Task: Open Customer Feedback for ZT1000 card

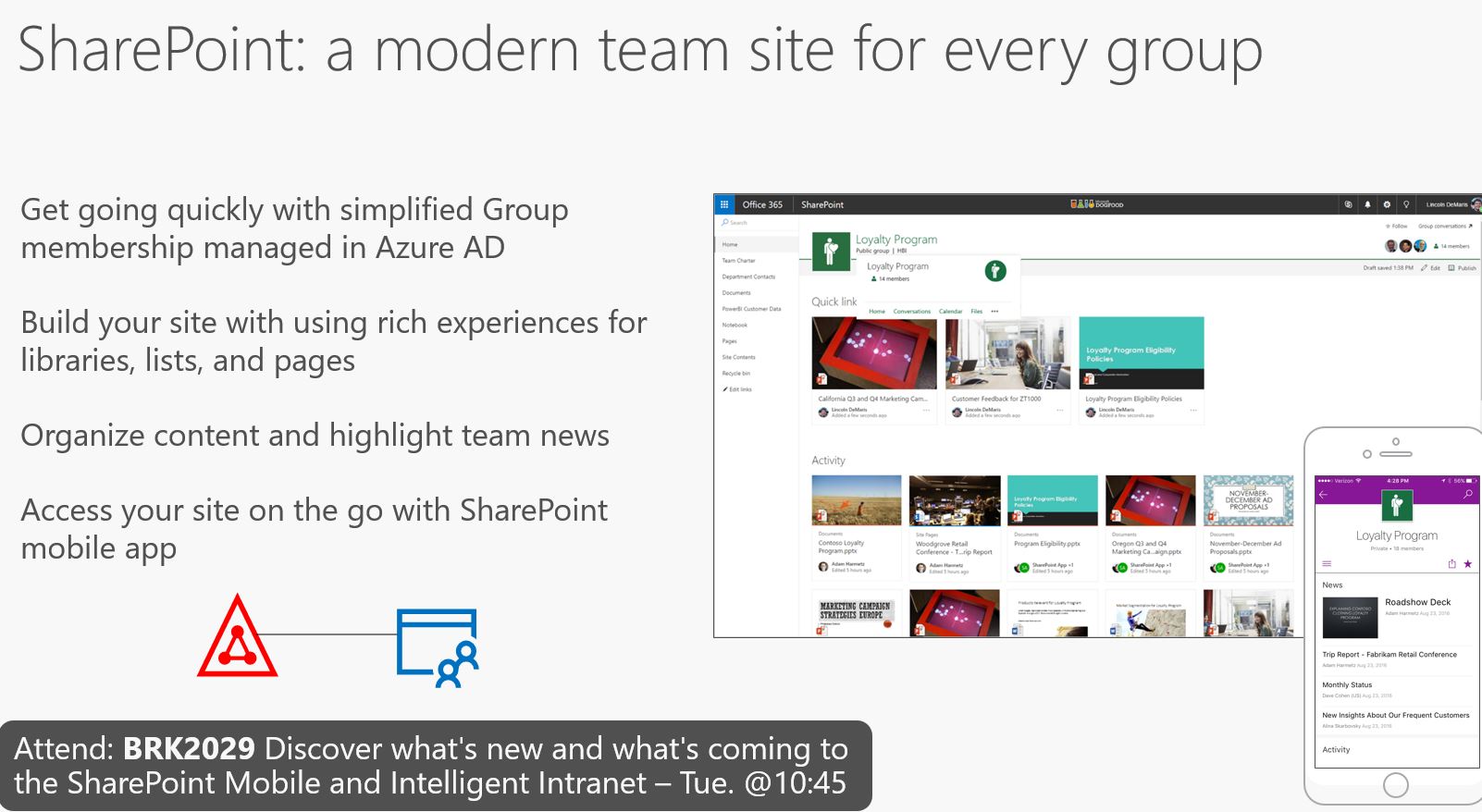Action: [x=1008, y=370]
